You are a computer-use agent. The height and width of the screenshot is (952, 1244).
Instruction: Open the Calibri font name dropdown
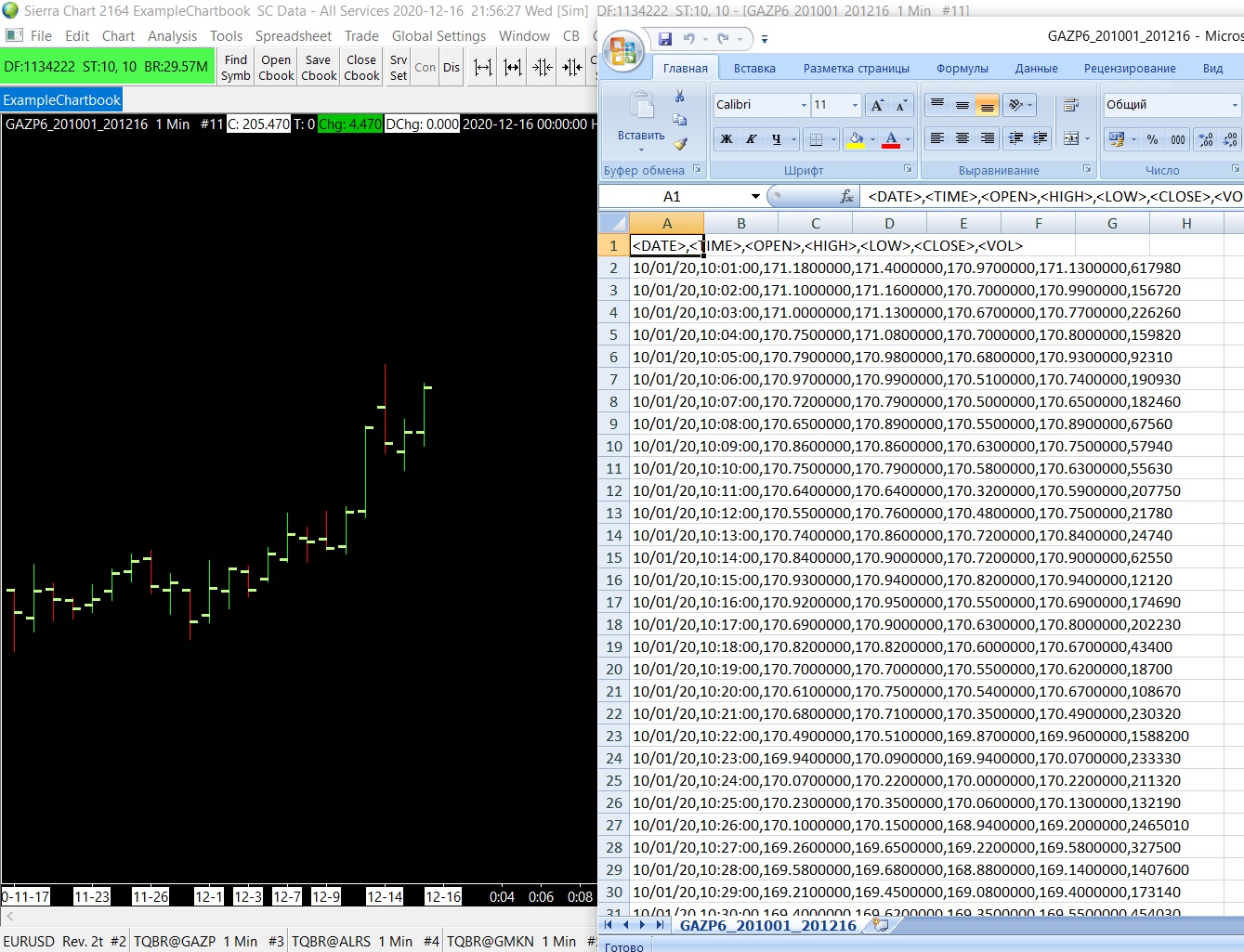(x=804, y=105)
